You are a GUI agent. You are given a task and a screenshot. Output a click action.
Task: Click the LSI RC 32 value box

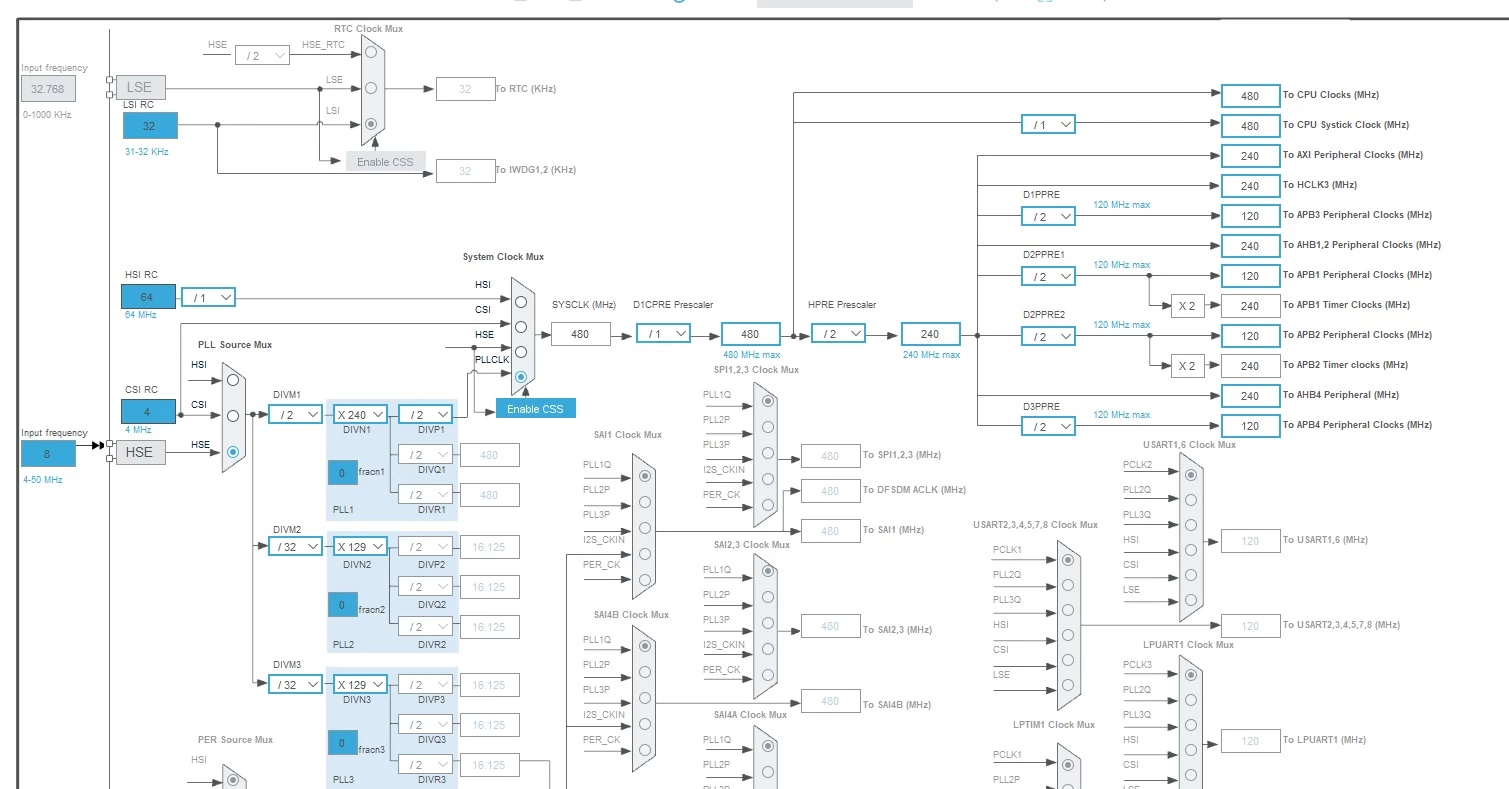pyautogui.click(x=150, y=125)
